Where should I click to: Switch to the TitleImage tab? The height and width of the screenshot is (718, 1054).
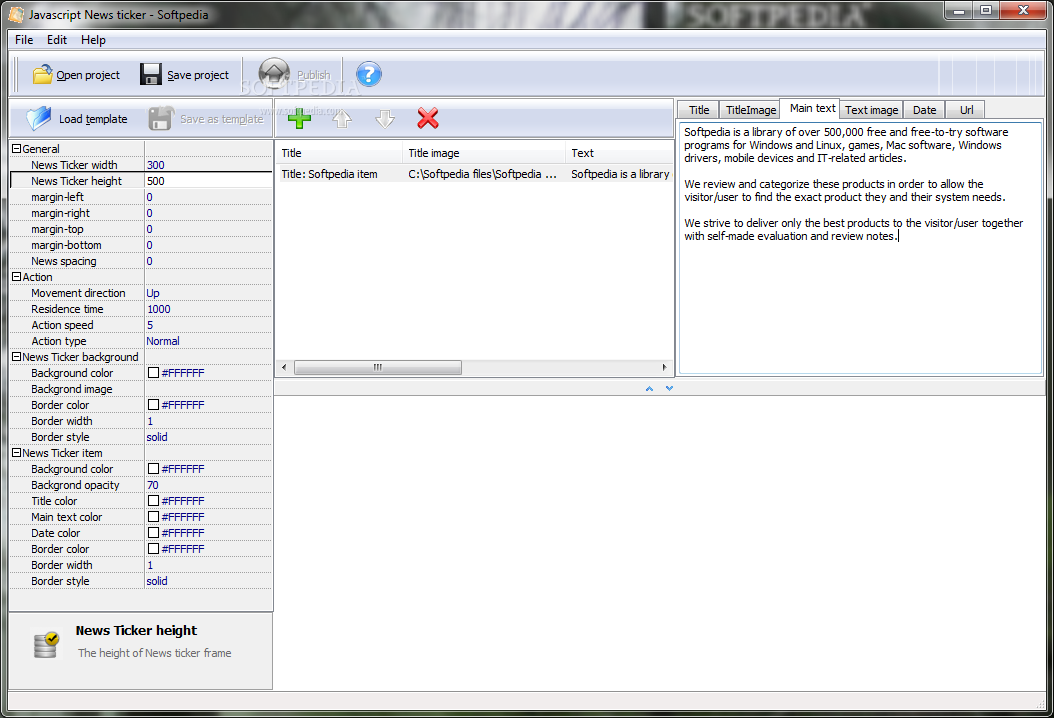point(751,110)
